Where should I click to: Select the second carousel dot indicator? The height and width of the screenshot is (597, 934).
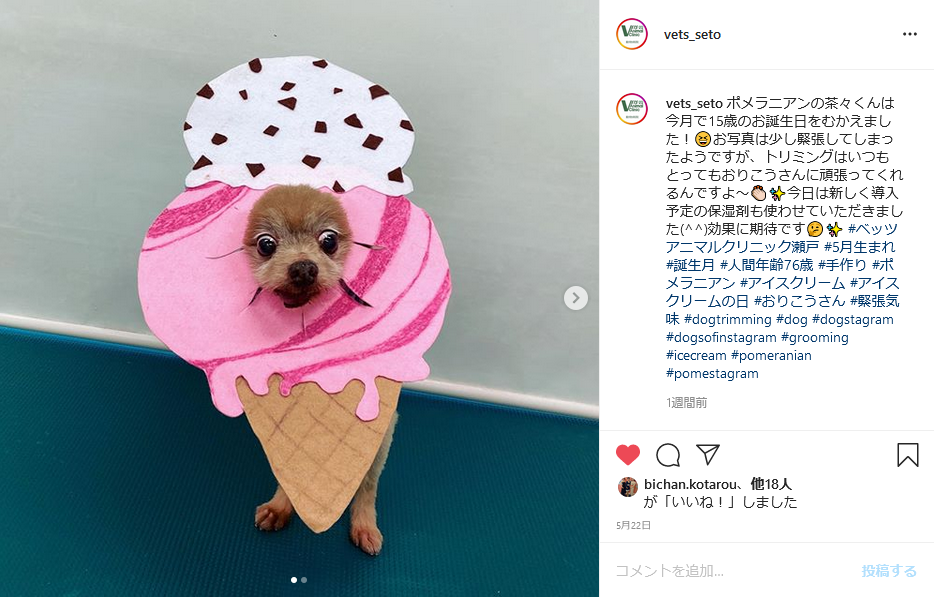(304, 580)
